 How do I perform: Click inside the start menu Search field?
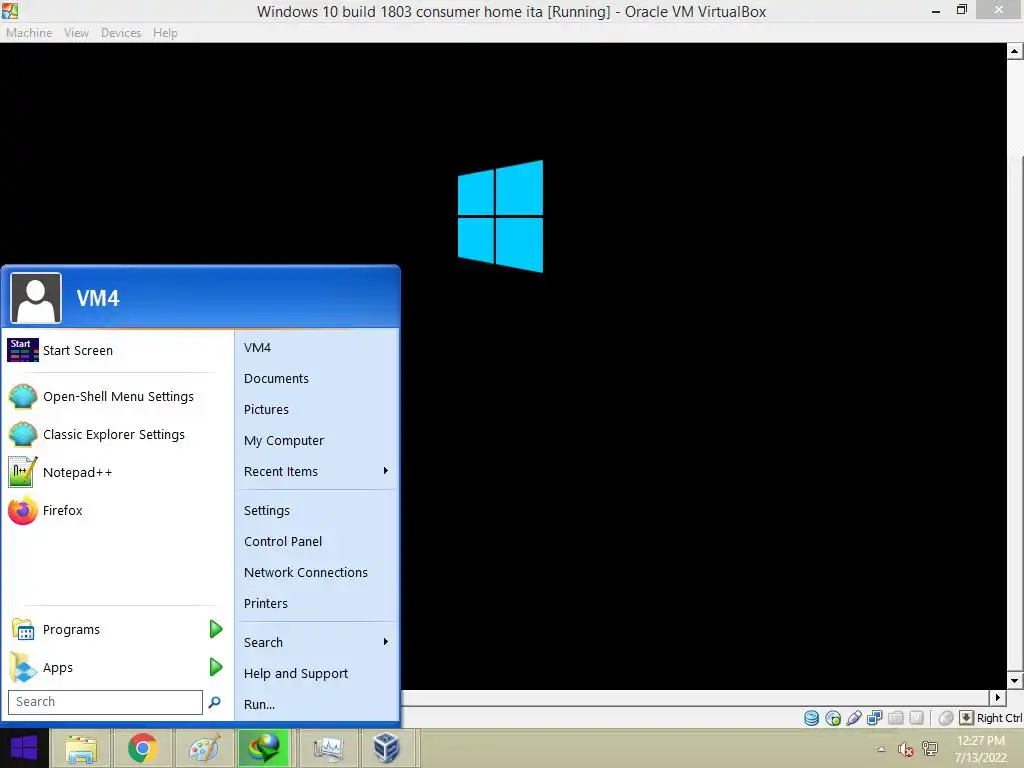click(x=105, y=702)
